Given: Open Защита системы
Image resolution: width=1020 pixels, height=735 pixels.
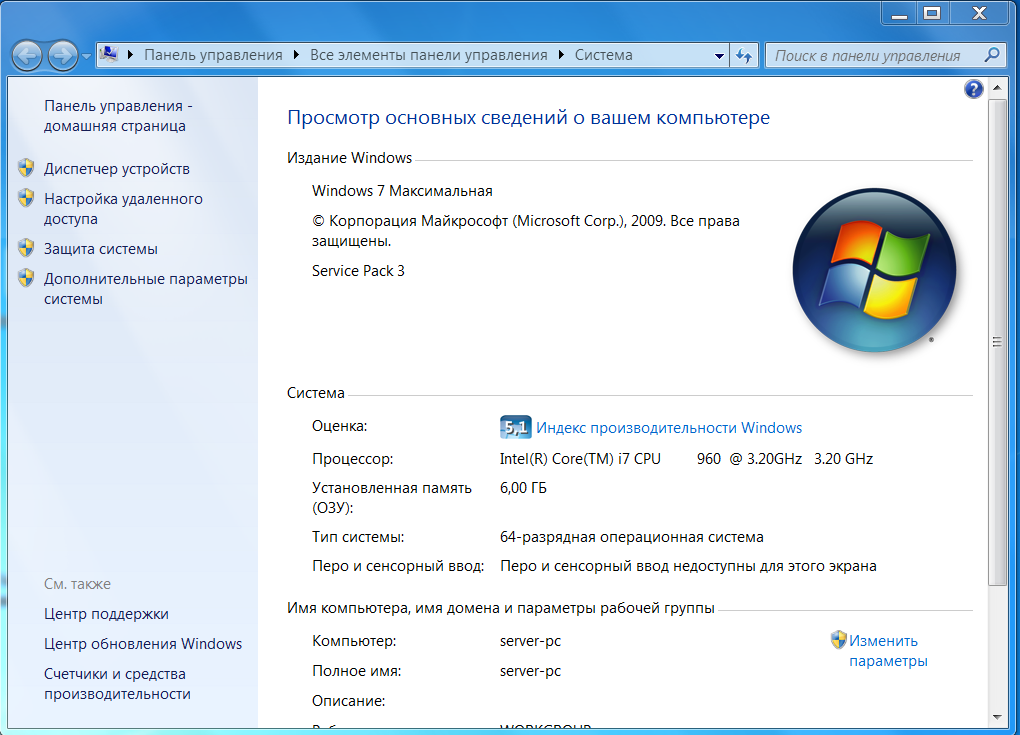Looking at the screenshot, I should (101, 249).
